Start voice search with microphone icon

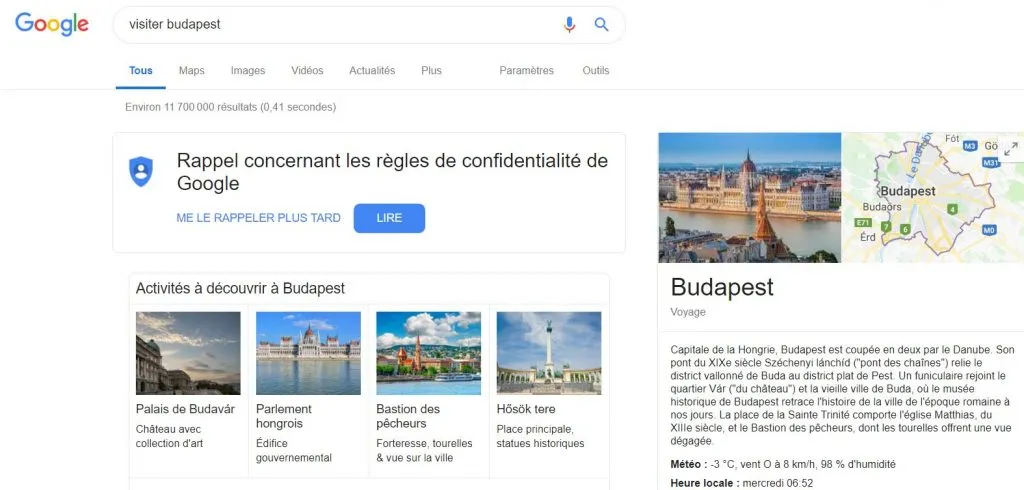569,25
